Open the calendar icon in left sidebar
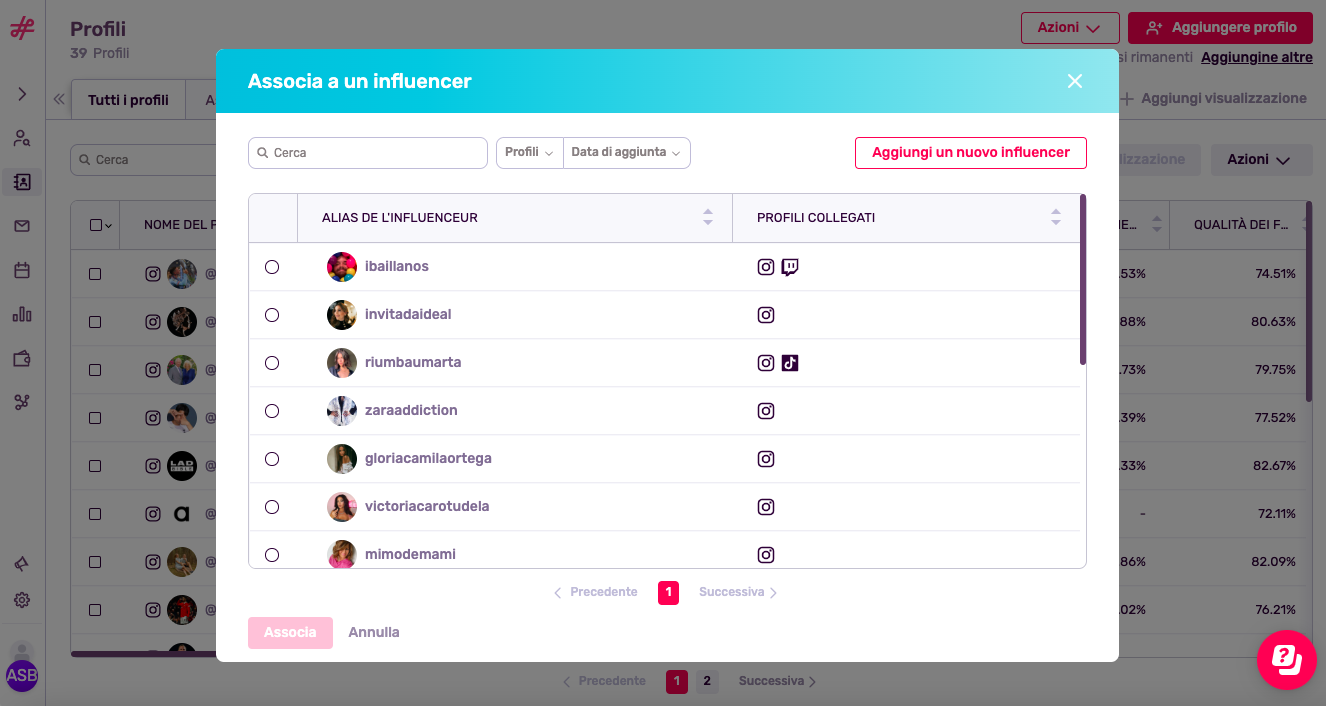Image resolution: width=1326 pixels, height=706 pixels. [22, 270]
